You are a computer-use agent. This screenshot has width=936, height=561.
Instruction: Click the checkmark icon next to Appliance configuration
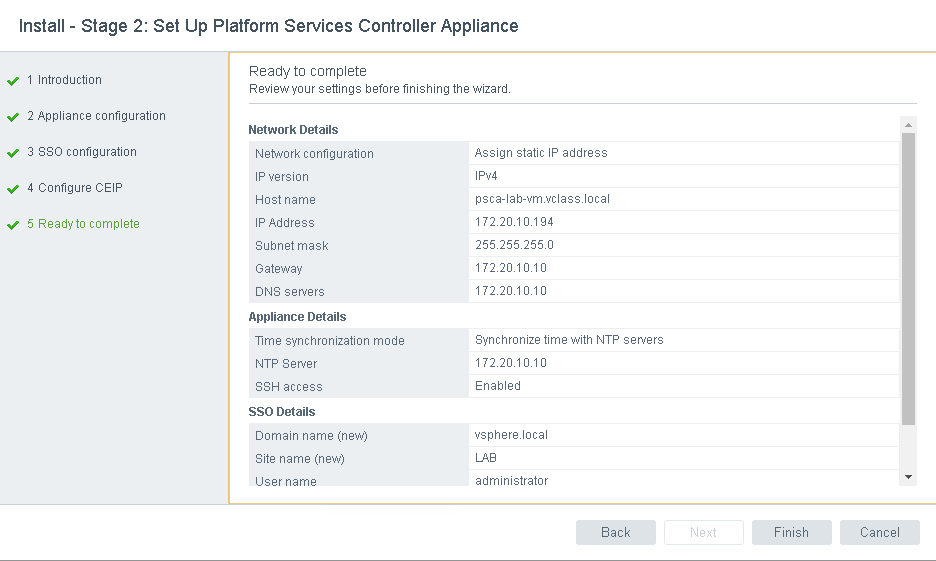13,117
